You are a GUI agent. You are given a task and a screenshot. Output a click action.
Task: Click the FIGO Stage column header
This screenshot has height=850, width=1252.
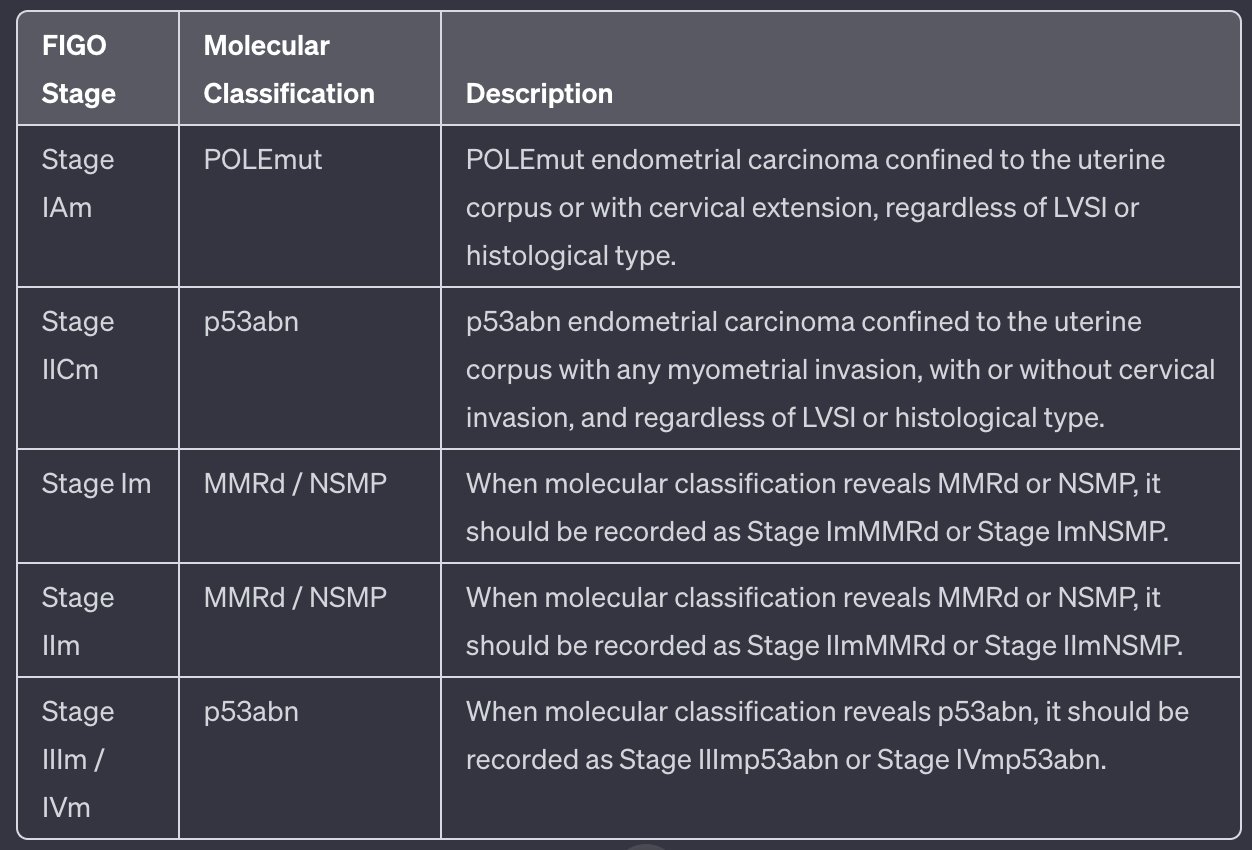[79, 70]
